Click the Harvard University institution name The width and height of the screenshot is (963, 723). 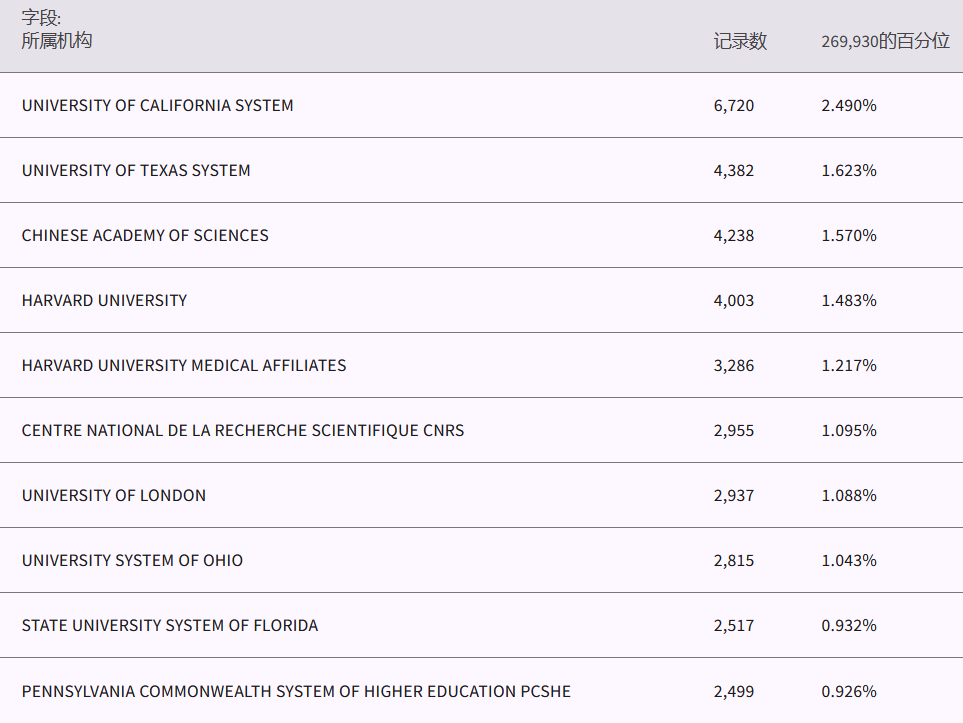pyautogui.click(x=104, y=300)
